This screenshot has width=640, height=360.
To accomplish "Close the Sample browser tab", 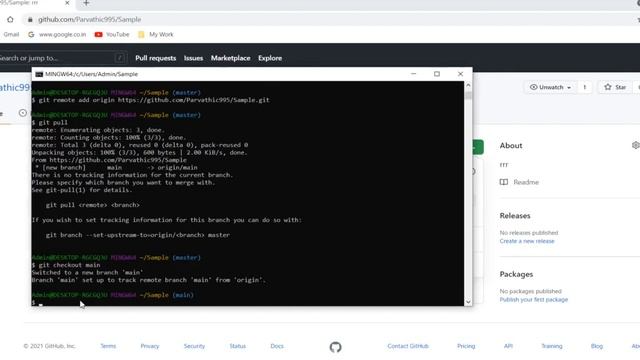I will 67,3.
